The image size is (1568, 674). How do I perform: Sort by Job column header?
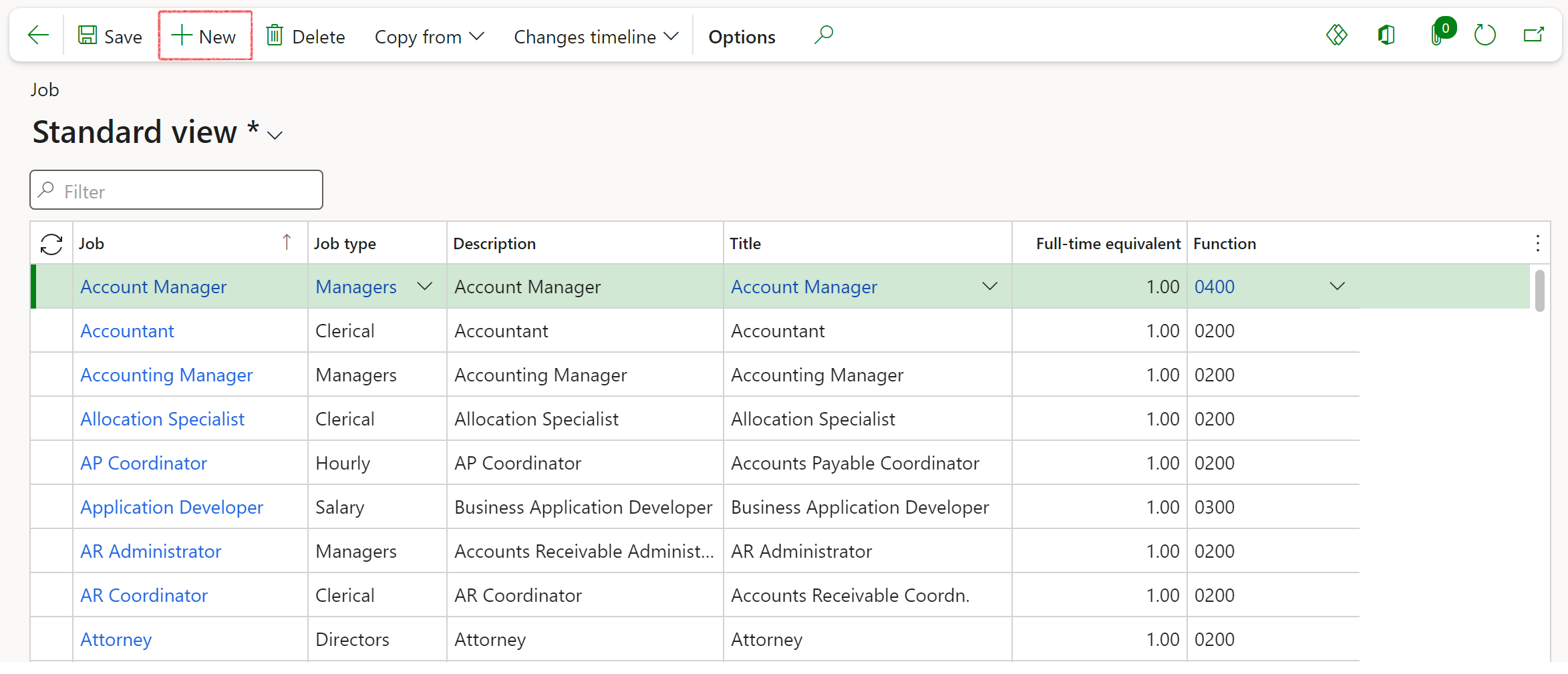[x=190, y=243]
